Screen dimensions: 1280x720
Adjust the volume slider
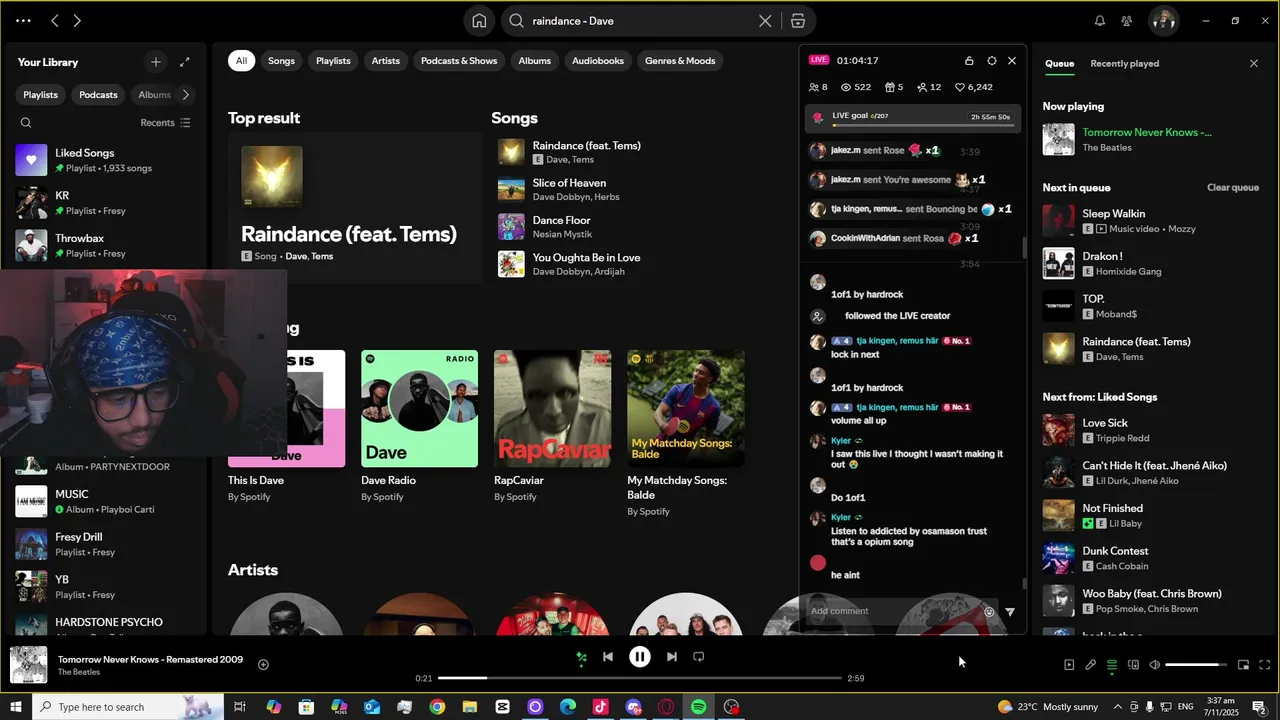coord(1197,665)
